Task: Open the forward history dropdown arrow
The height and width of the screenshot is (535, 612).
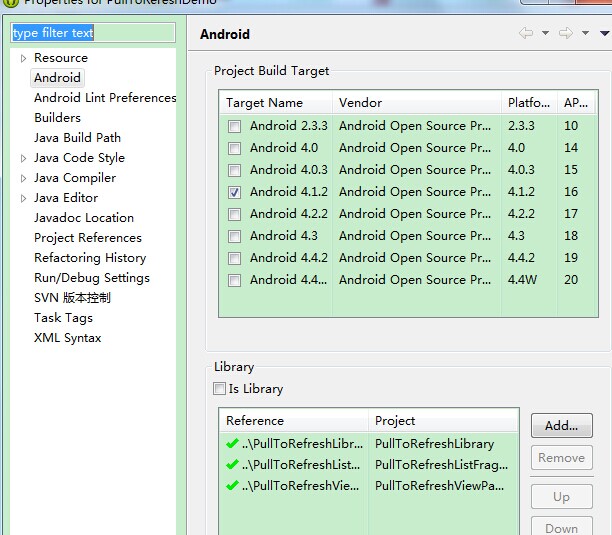Action: pos(585,33)
